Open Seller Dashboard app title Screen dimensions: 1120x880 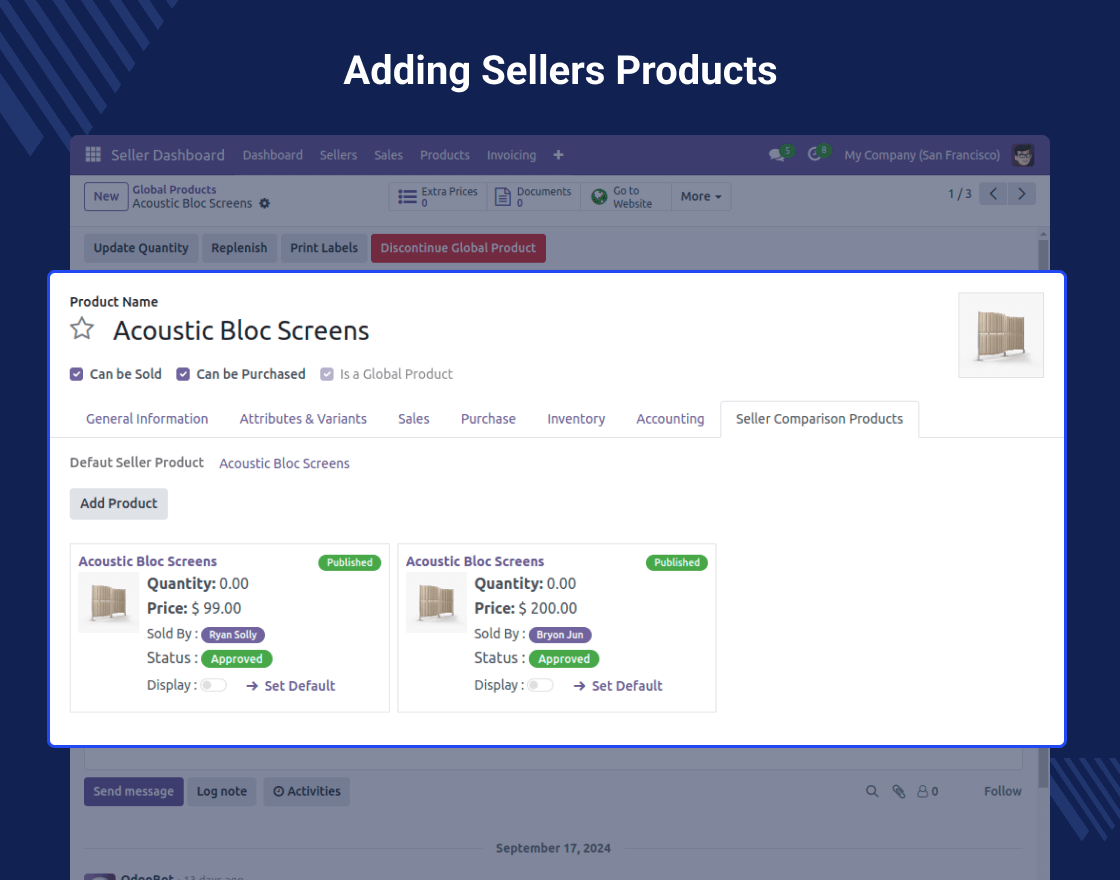click(168, 155)
